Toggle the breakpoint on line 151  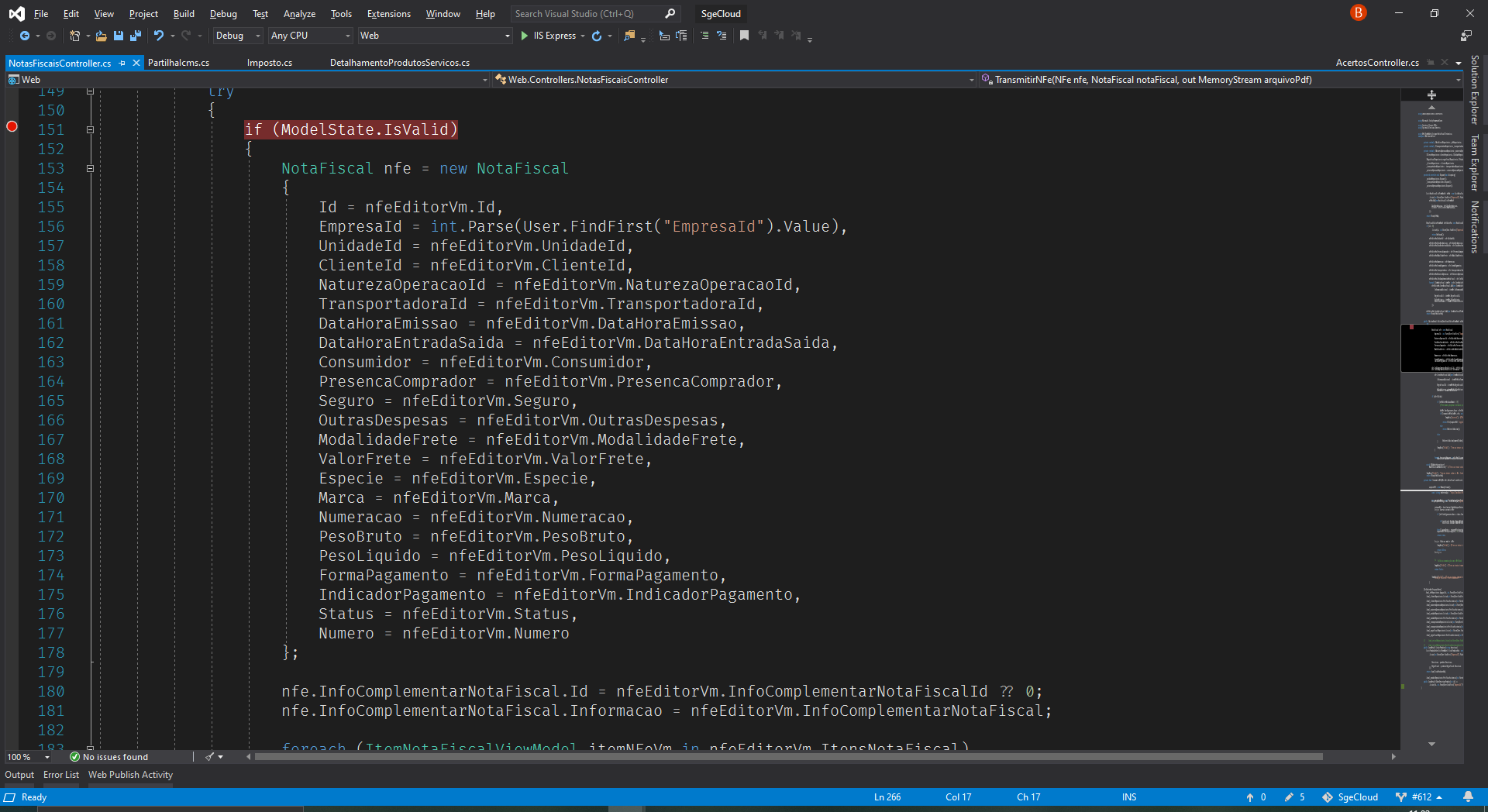pyautogui.click(x=12, y=127)
